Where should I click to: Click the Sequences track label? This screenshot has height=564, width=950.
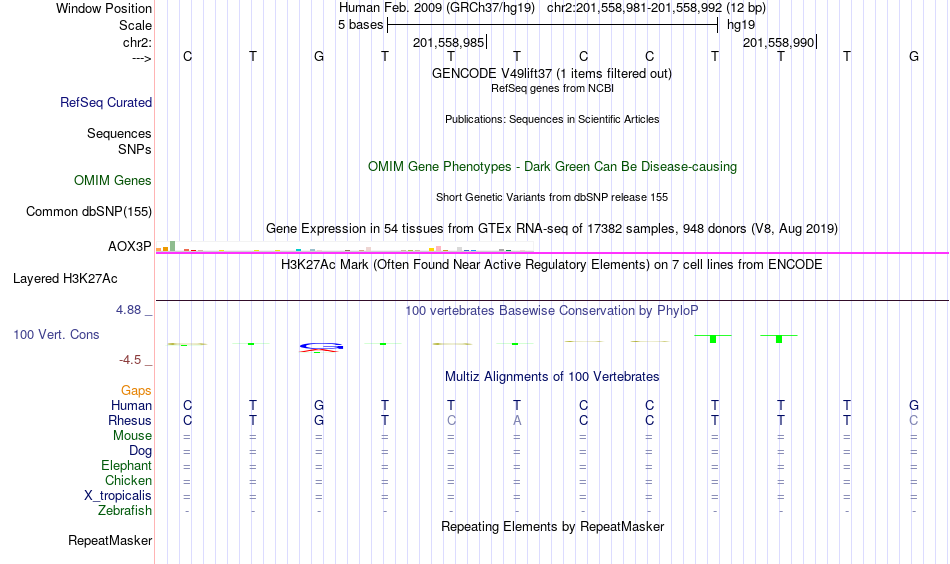point(119,133)
